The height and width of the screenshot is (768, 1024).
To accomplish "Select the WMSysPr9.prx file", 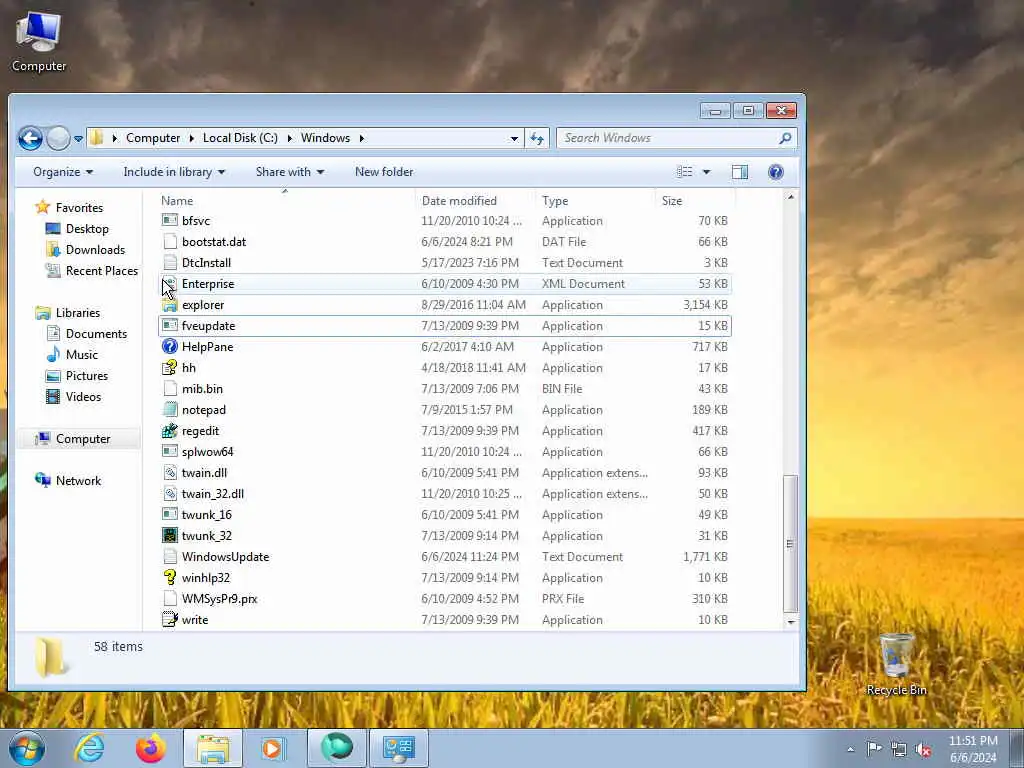I will click(219, 599).
